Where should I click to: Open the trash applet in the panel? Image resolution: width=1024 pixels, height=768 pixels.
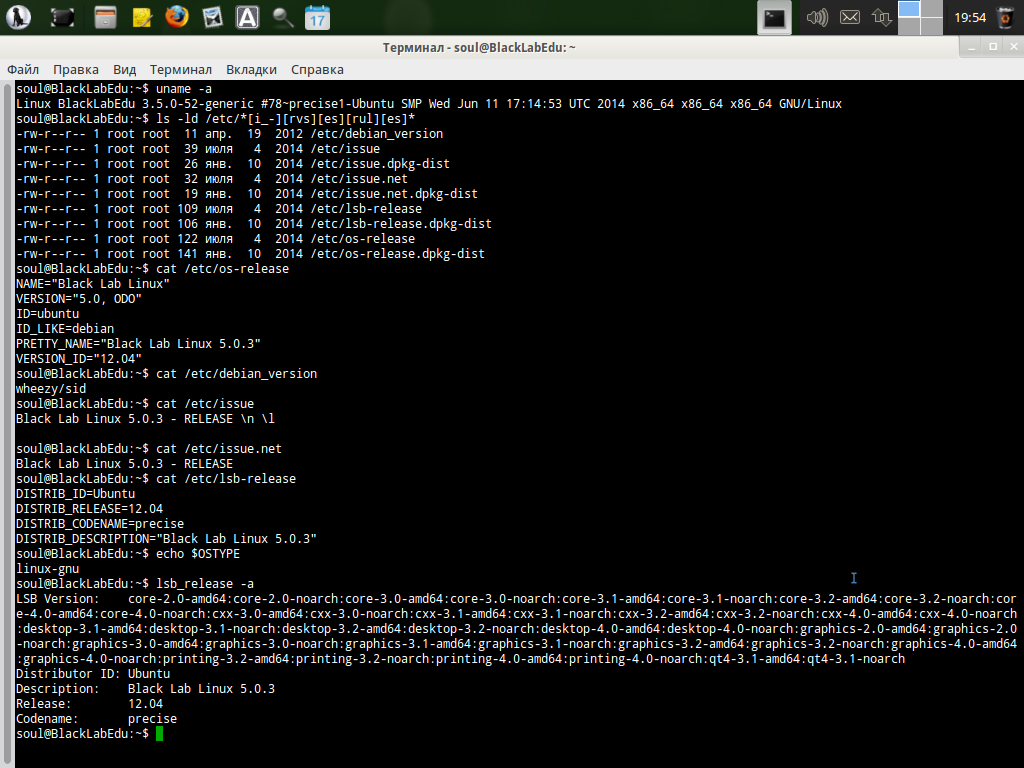point(1006,17)
